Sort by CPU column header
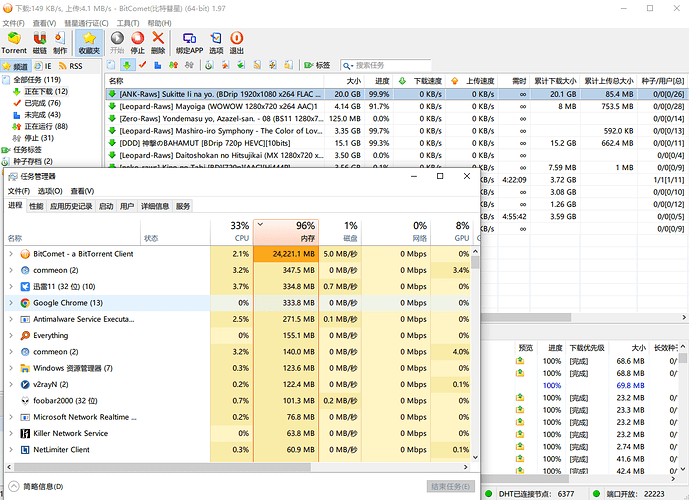Screen dimensions: 689x500 (x=232, y=232)
